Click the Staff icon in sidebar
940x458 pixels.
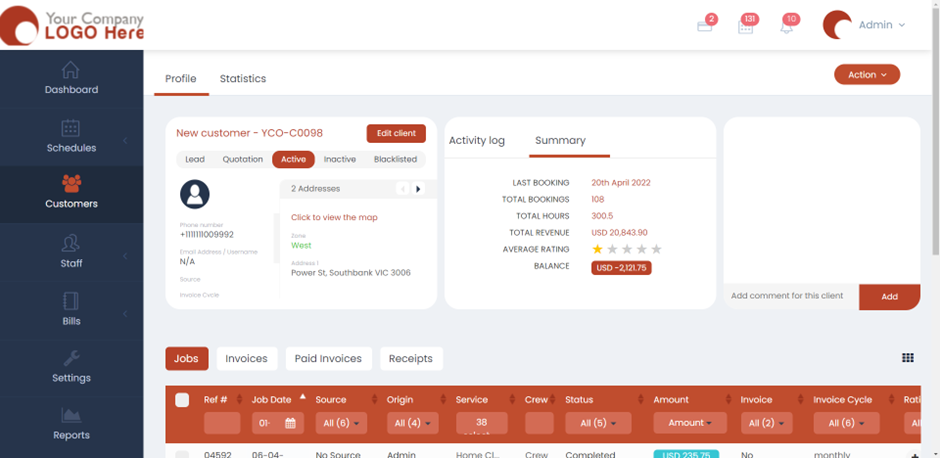(x=70, y=243)
